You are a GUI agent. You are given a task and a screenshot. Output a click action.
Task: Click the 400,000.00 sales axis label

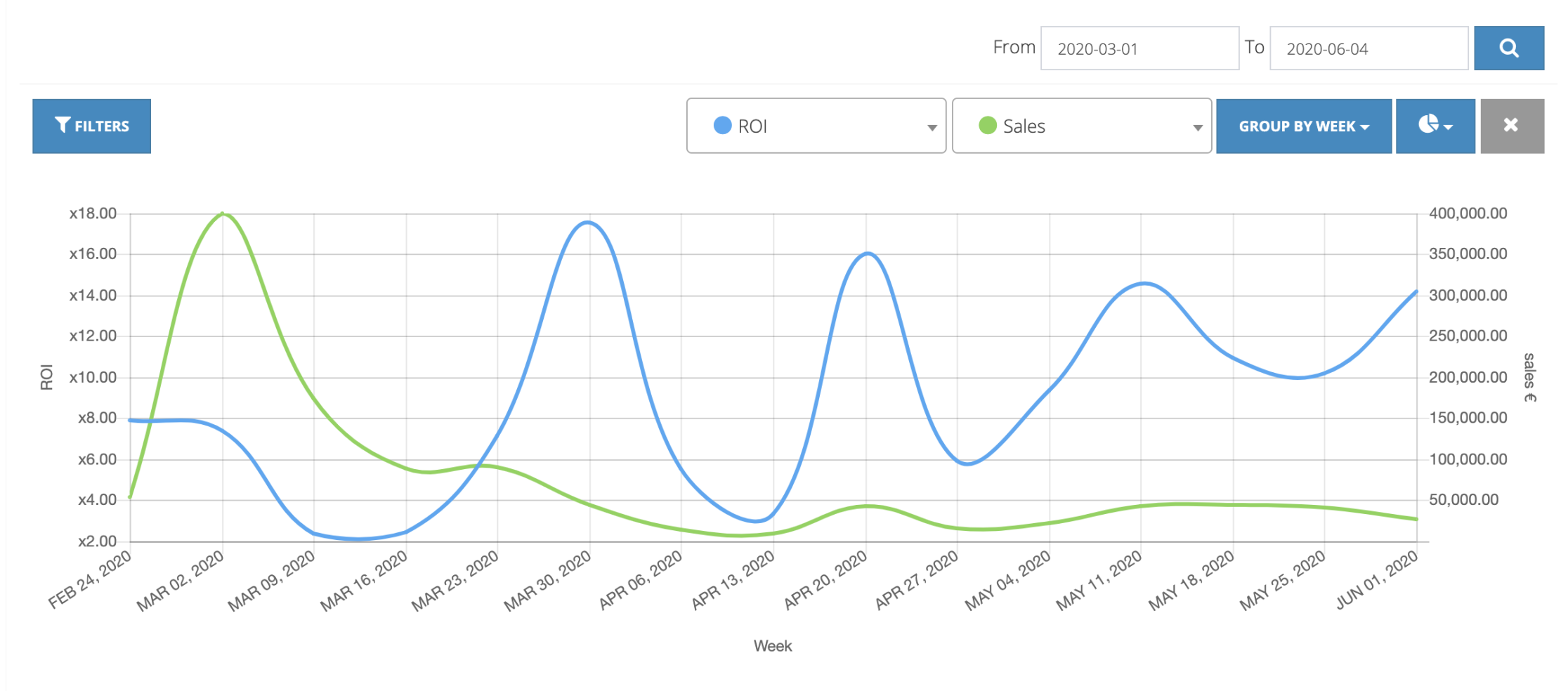pyautogui.click(x=1468, y=213)
